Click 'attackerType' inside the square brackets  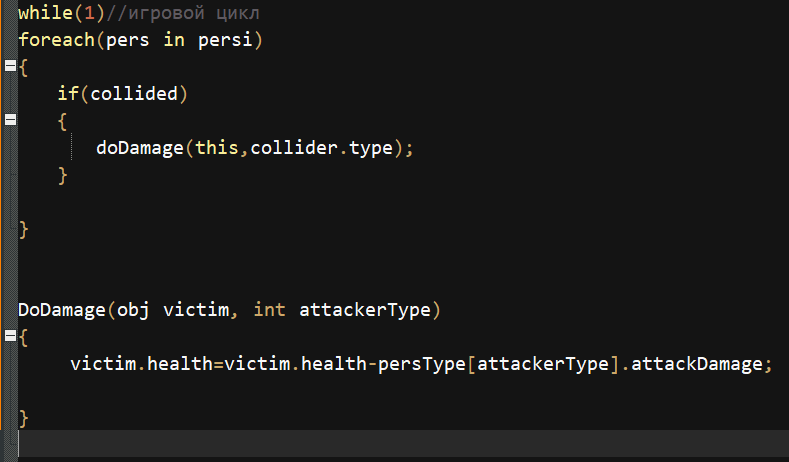click(x=541, y=364)
